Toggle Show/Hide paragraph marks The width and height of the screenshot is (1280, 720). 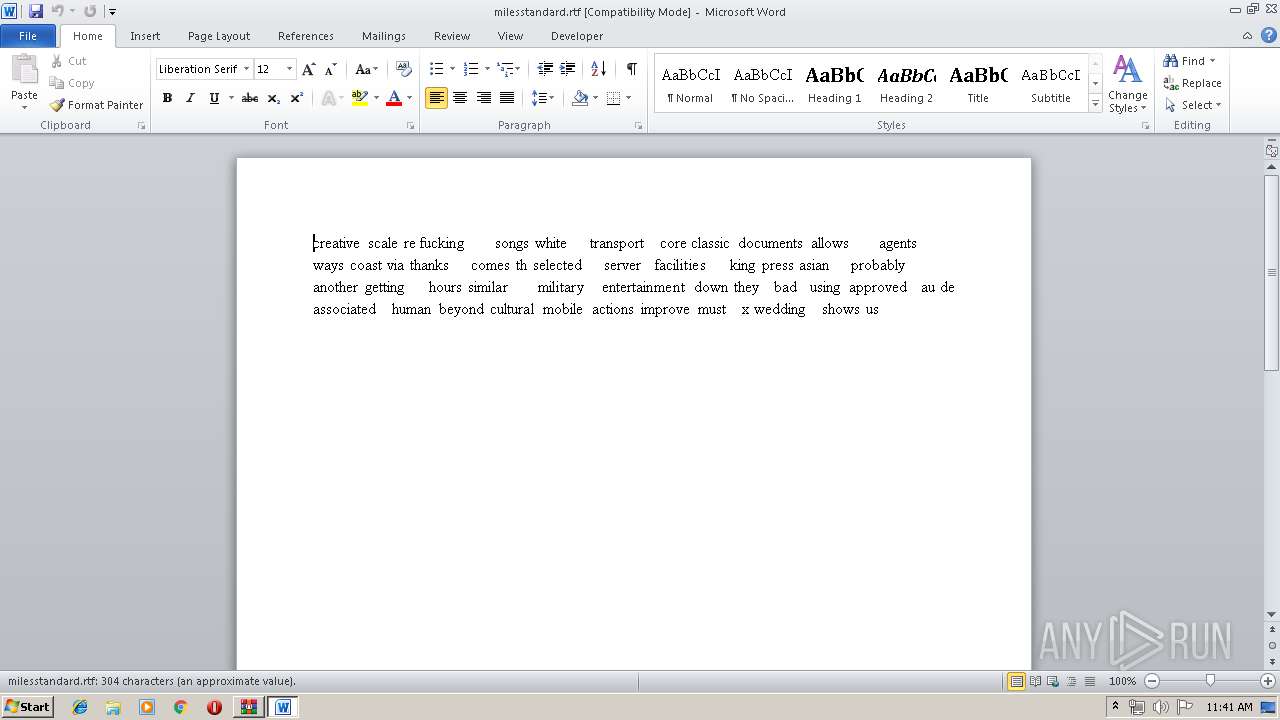631,69
